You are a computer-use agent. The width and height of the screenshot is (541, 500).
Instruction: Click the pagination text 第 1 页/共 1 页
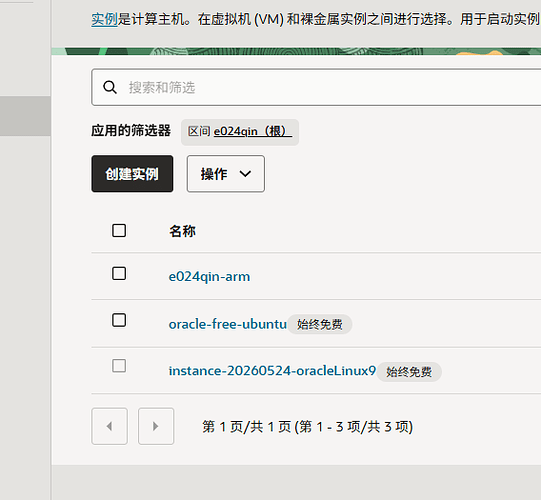coord(247,427)
